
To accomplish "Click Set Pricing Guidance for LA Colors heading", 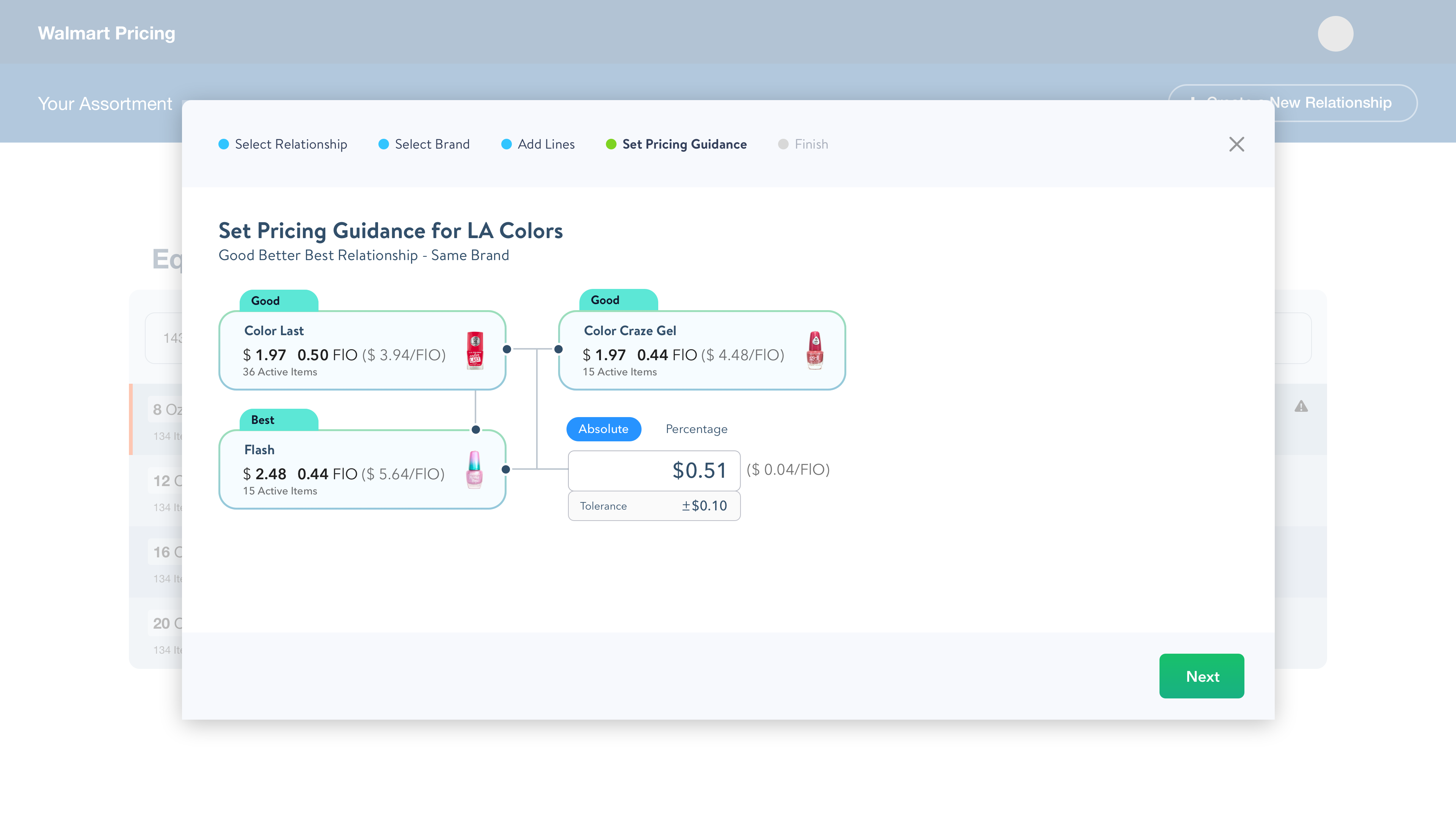I will point(391,231).
